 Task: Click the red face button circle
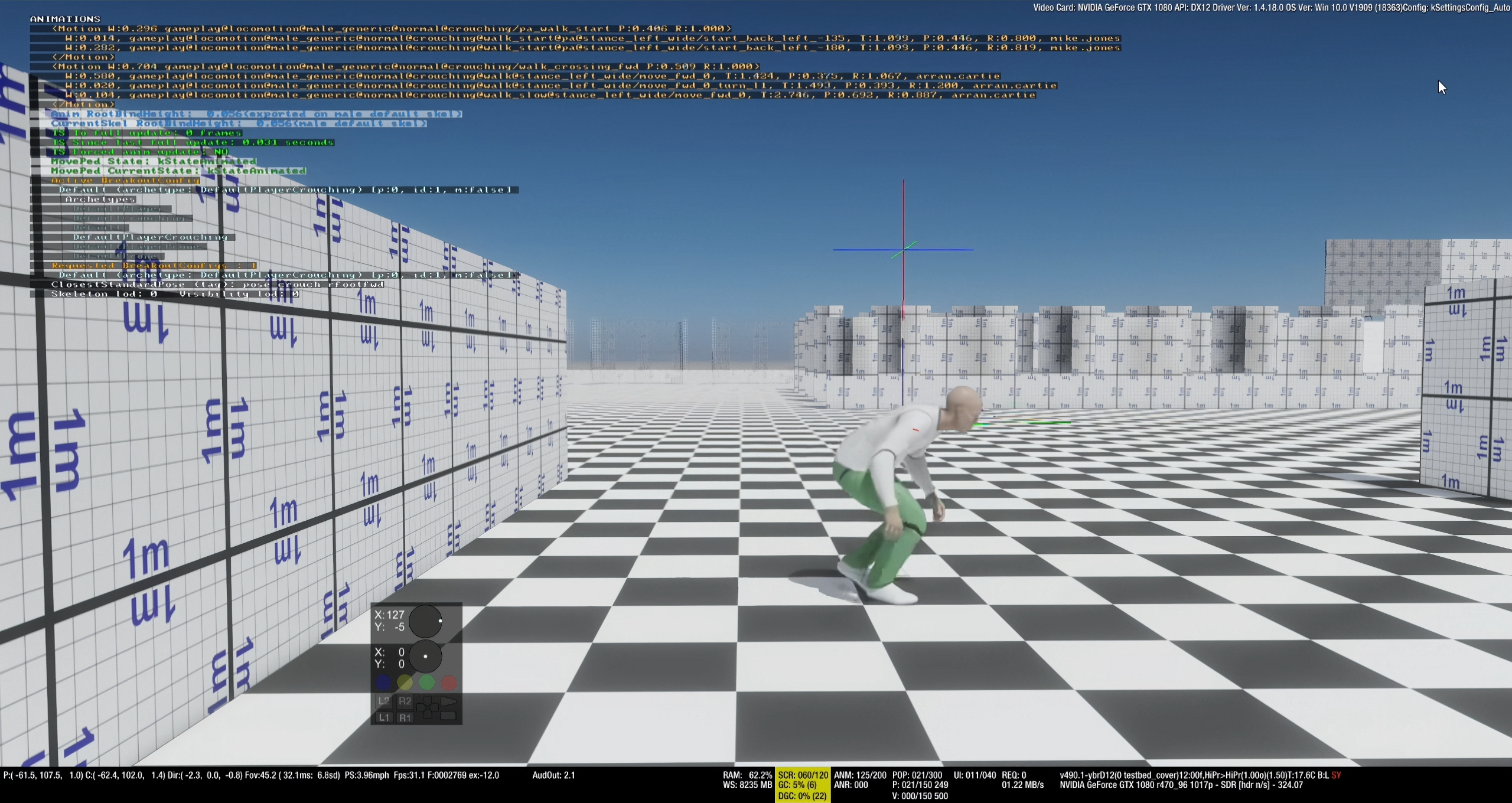(x=449, y=683)
